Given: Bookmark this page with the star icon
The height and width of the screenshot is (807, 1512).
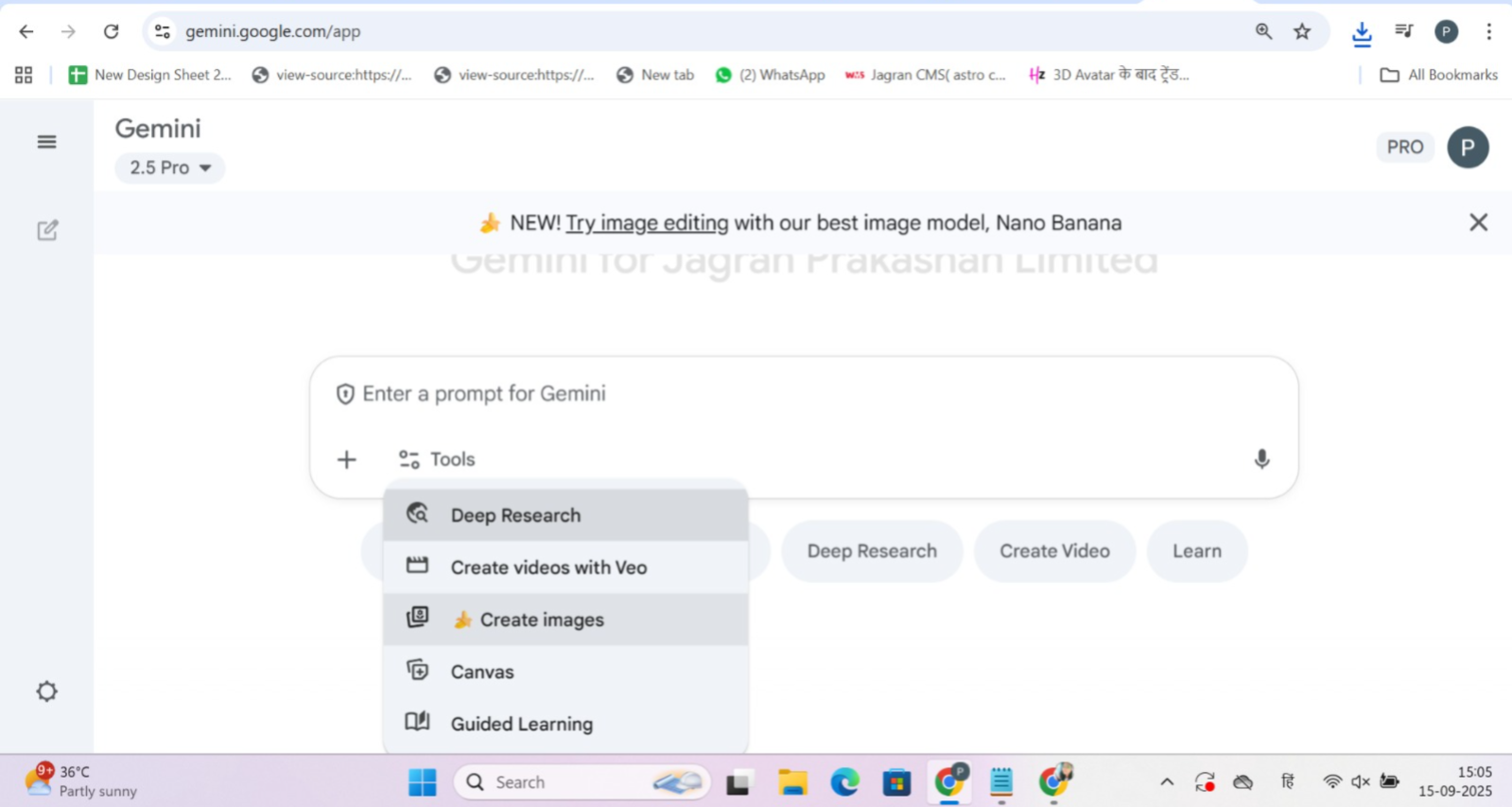Looking at the screenshot, I should [x=1302, y=31].
